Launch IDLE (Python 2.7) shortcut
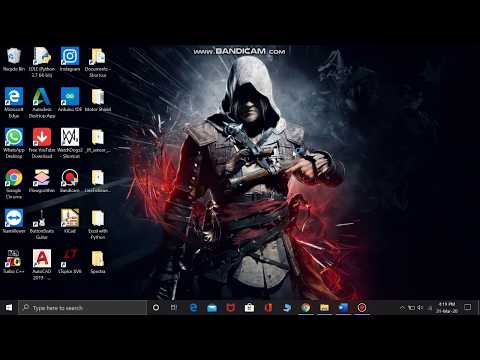The image size is (480, 360). pos(42,62)
